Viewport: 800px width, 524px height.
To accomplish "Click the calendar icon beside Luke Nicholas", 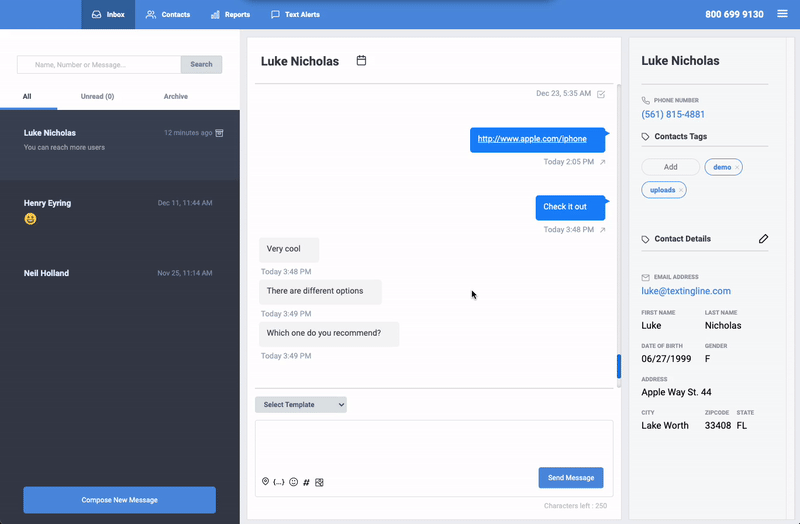I will click(x=361, y=60).
